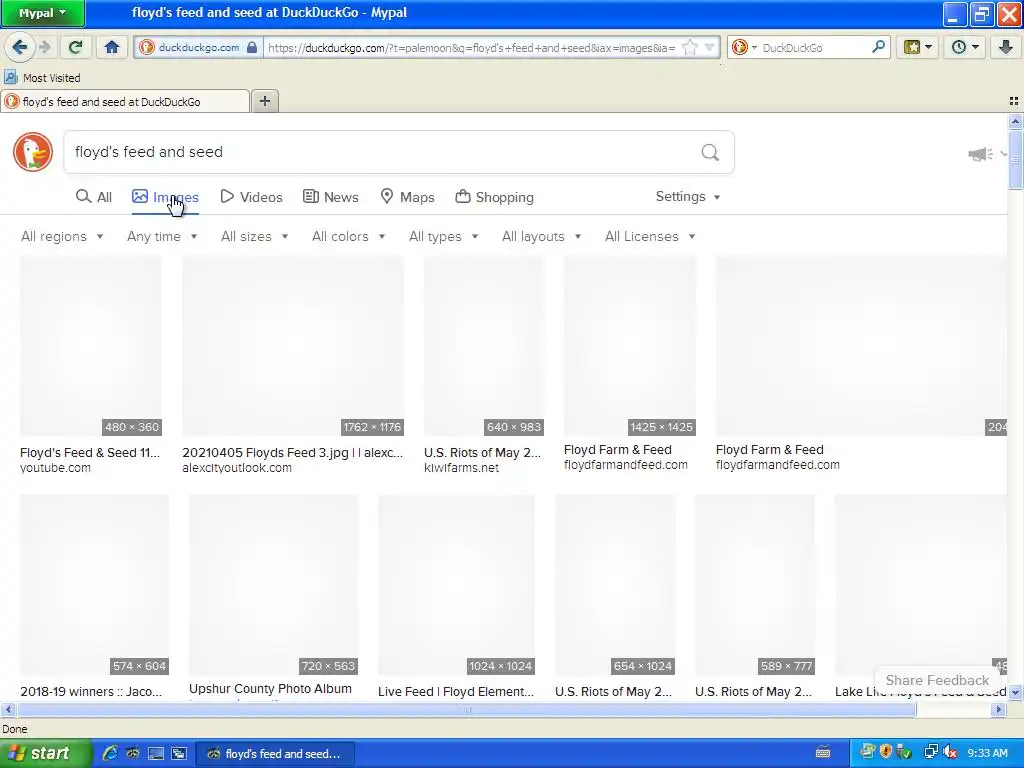Click the volume muted tray icon
This screenshot has width=1024, height=768.
click(x=950, y=752)
